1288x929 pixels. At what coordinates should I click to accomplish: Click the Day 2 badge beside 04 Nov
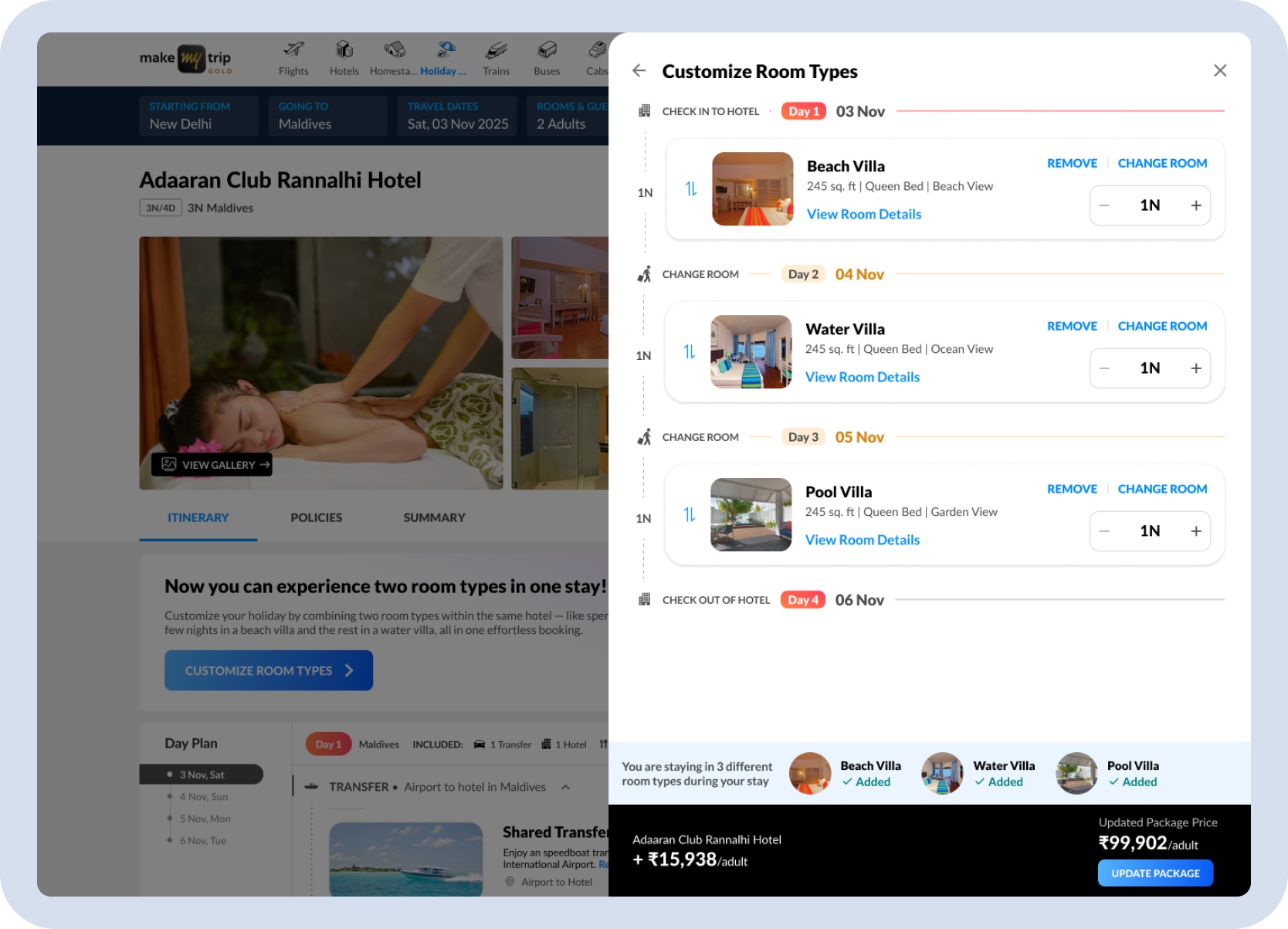tap(803, 274)
